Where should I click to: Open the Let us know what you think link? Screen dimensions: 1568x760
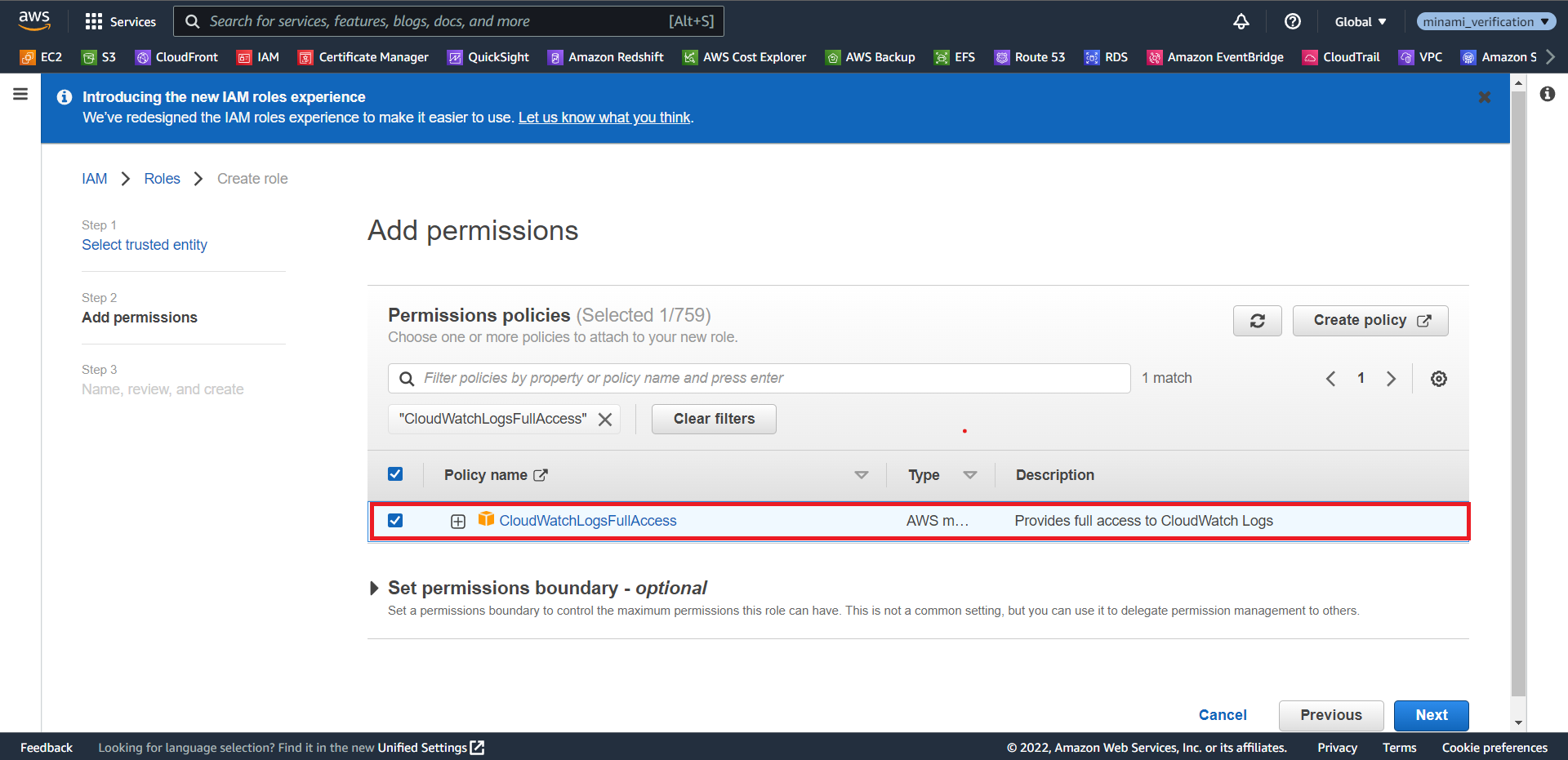pyautogui.click(x=604, y=117)
